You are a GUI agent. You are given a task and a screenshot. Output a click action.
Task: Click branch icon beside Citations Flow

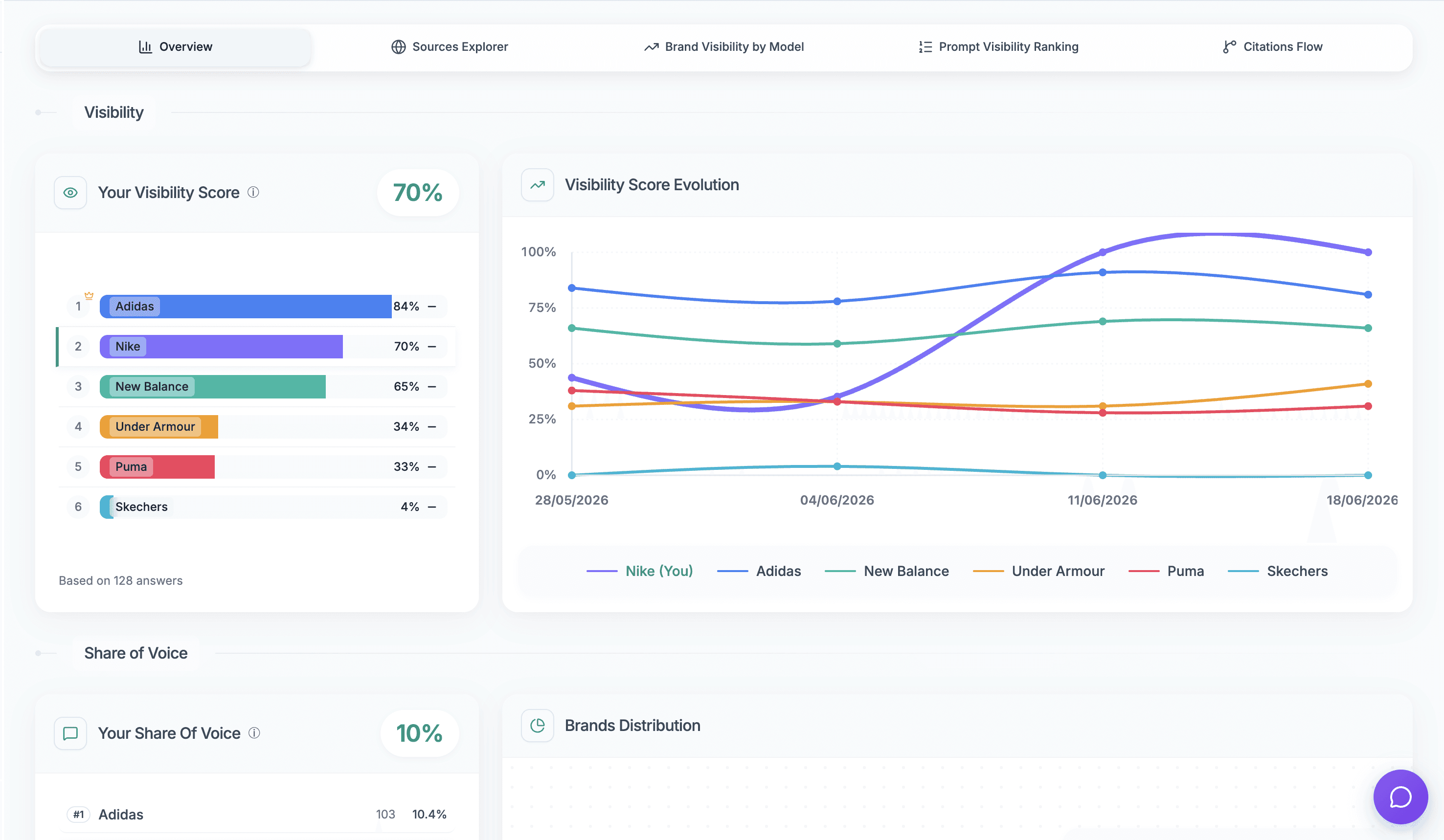1229,47
